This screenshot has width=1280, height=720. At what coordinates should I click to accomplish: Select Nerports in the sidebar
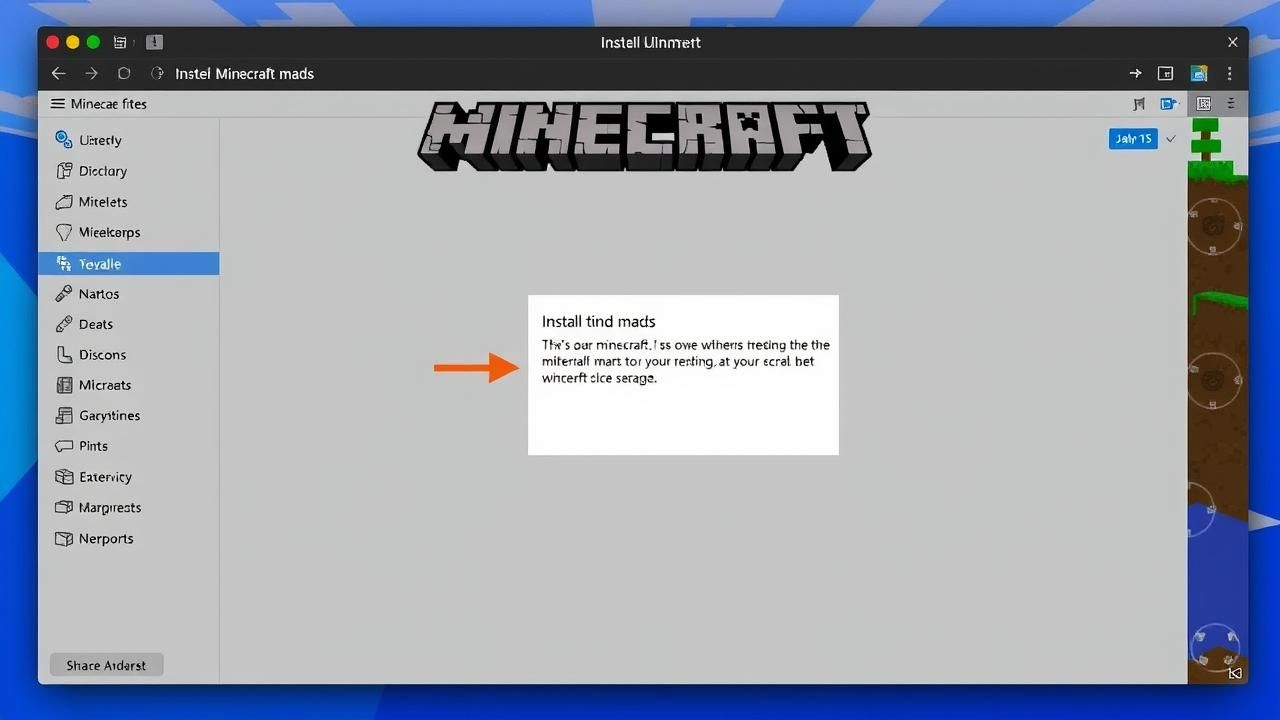point(105,539)
